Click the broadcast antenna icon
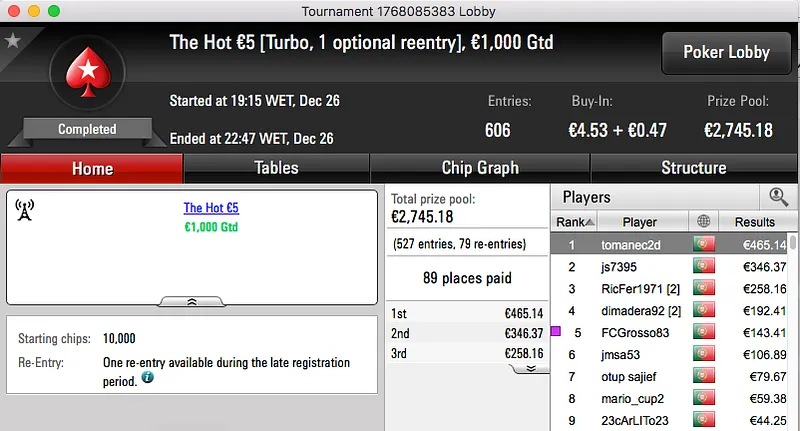 [x=25, y=209]
